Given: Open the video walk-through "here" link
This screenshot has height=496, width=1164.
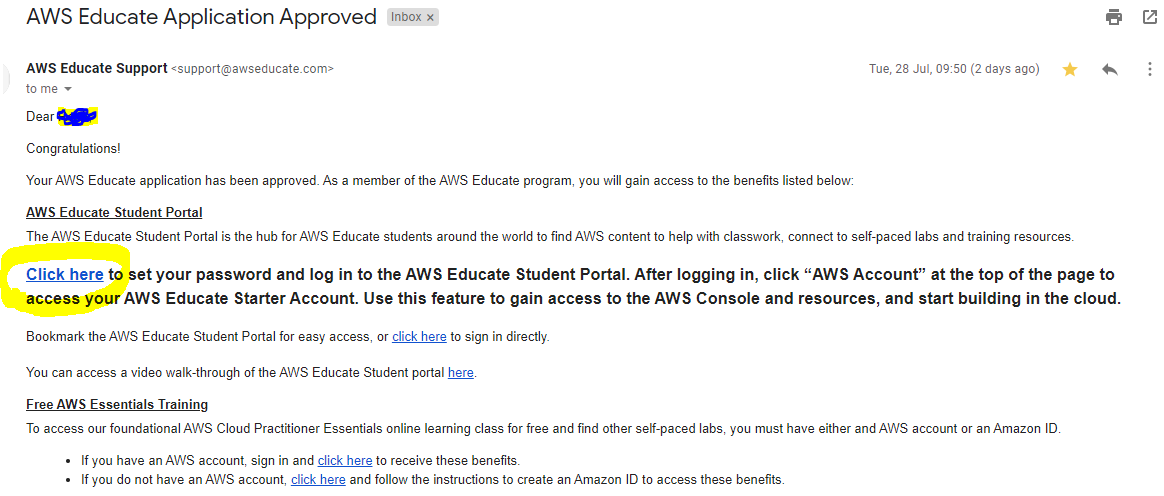Looking at the screenshot, I should 461,373.
